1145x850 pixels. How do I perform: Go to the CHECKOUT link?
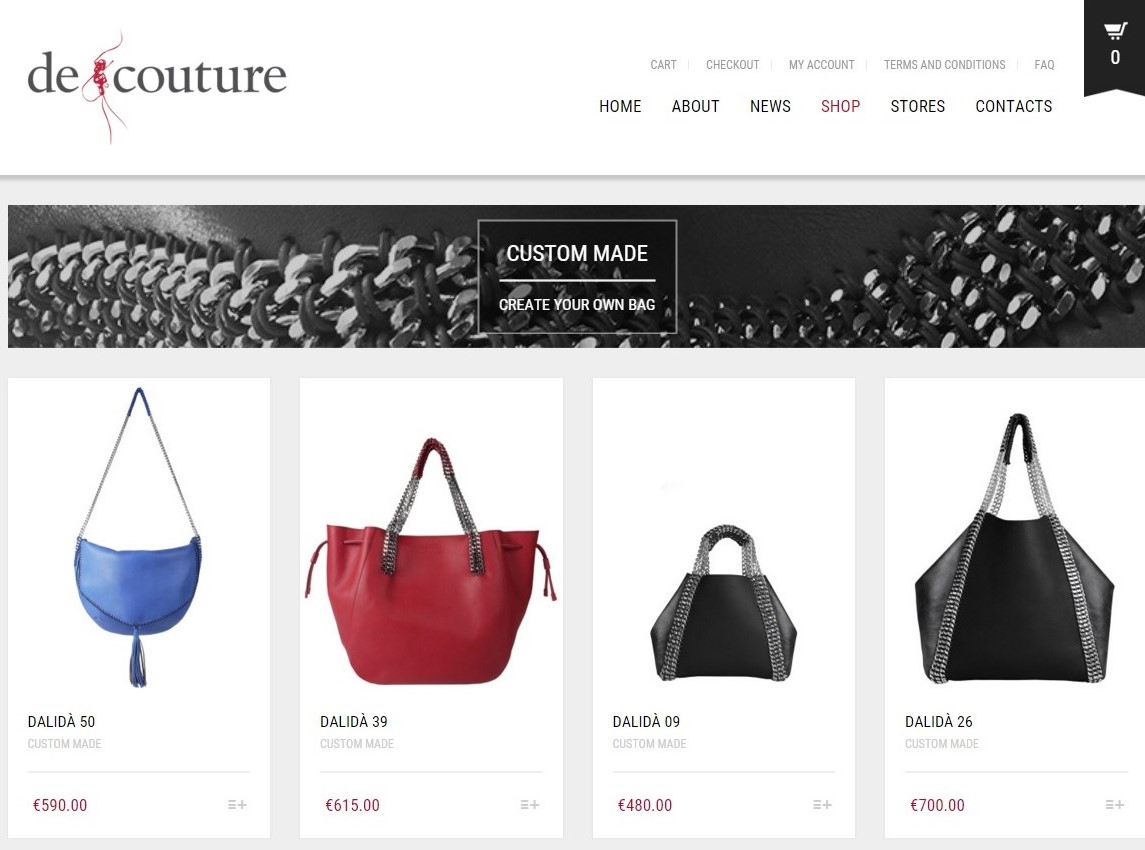[732, 65]
